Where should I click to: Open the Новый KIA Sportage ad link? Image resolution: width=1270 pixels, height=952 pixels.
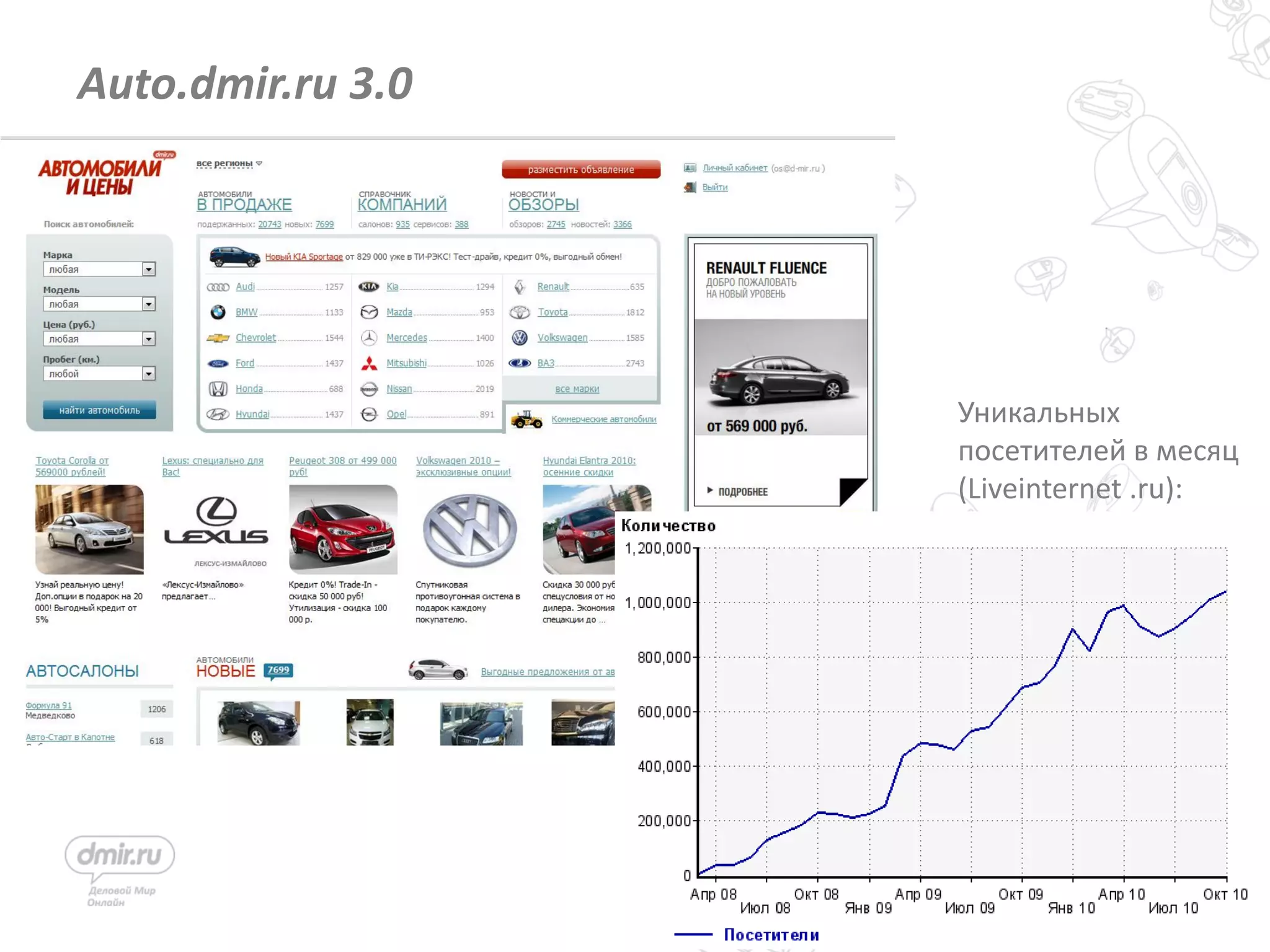(x=304, y=257)
